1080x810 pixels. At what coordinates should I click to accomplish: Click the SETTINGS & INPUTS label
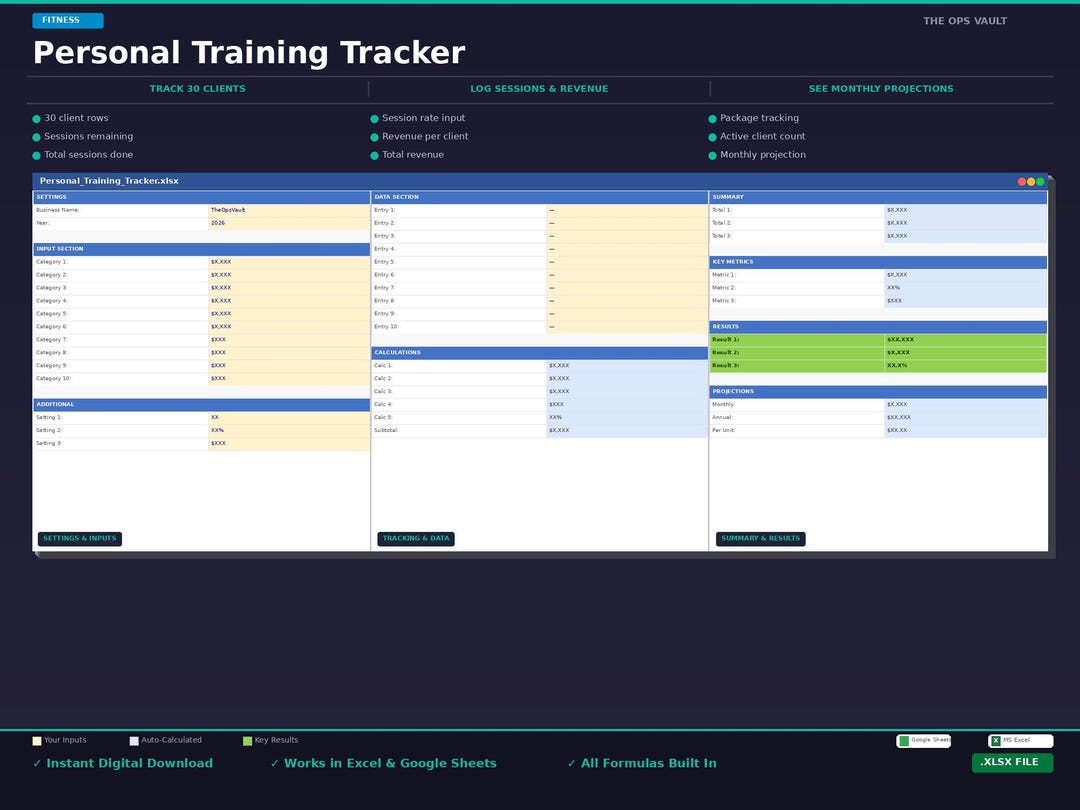tap(80, 539)
